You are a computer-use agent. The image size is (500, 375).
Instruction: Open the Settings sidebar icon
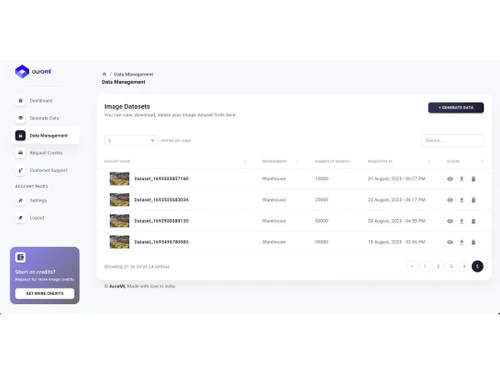point(20,200)
